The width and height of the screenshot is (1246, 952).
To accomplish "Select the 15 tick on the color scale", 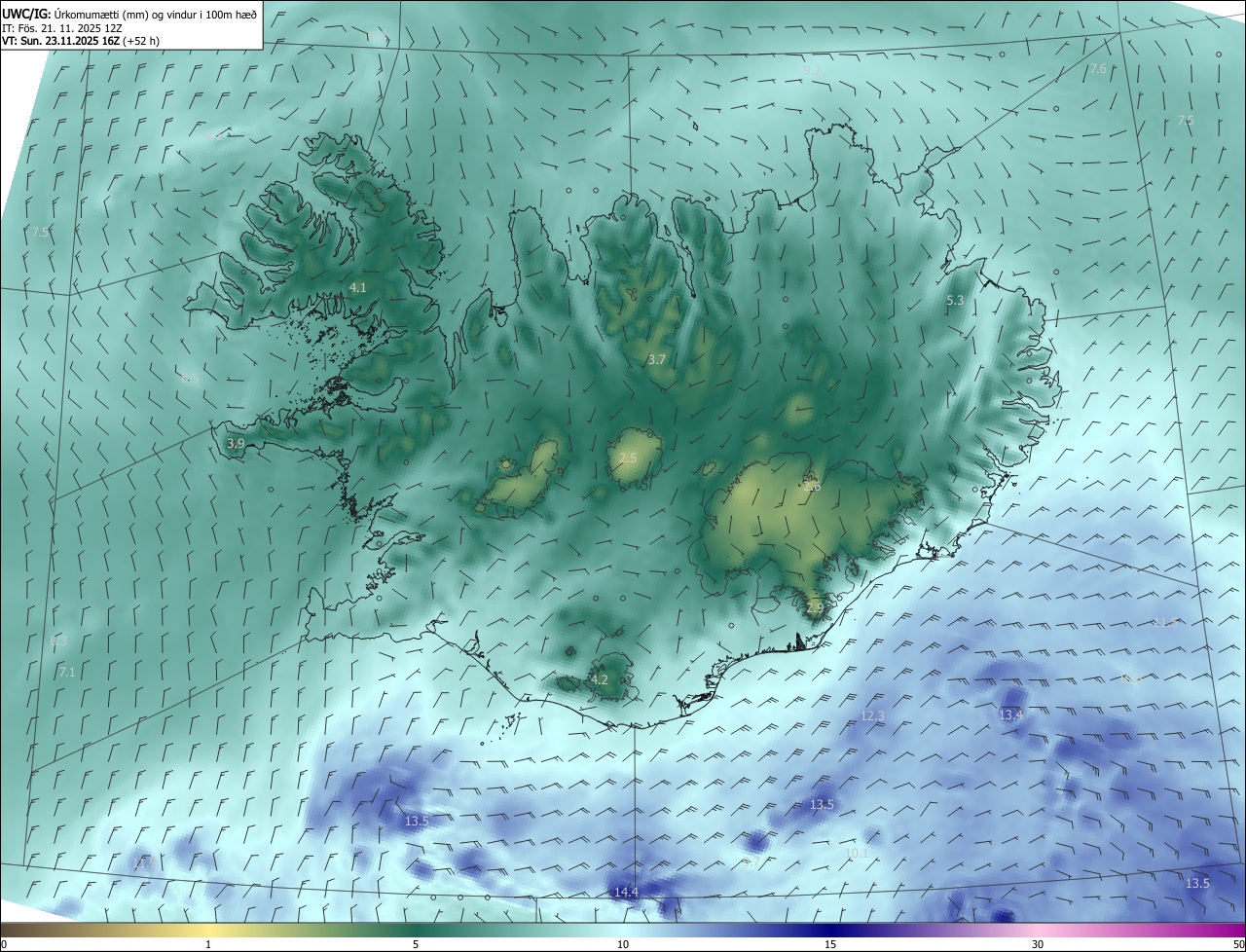I will click(x=830, y=944).
